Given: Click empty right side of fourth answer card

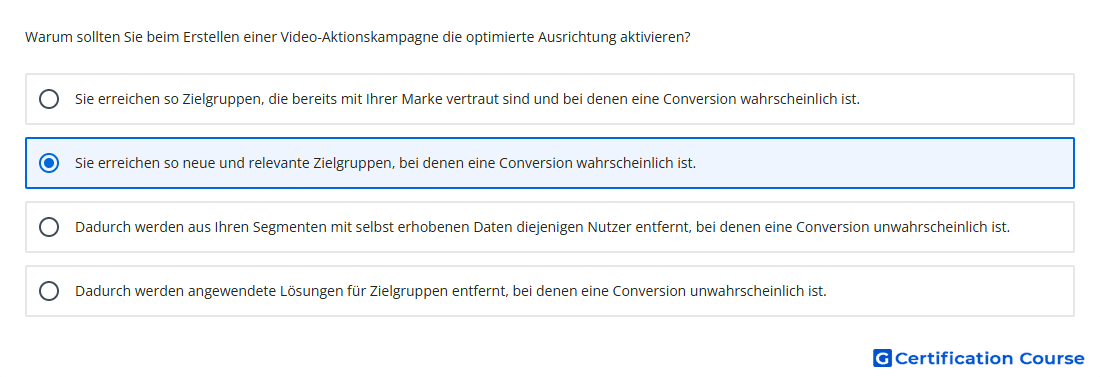Looking at the screenshot, I should point(951,291).
